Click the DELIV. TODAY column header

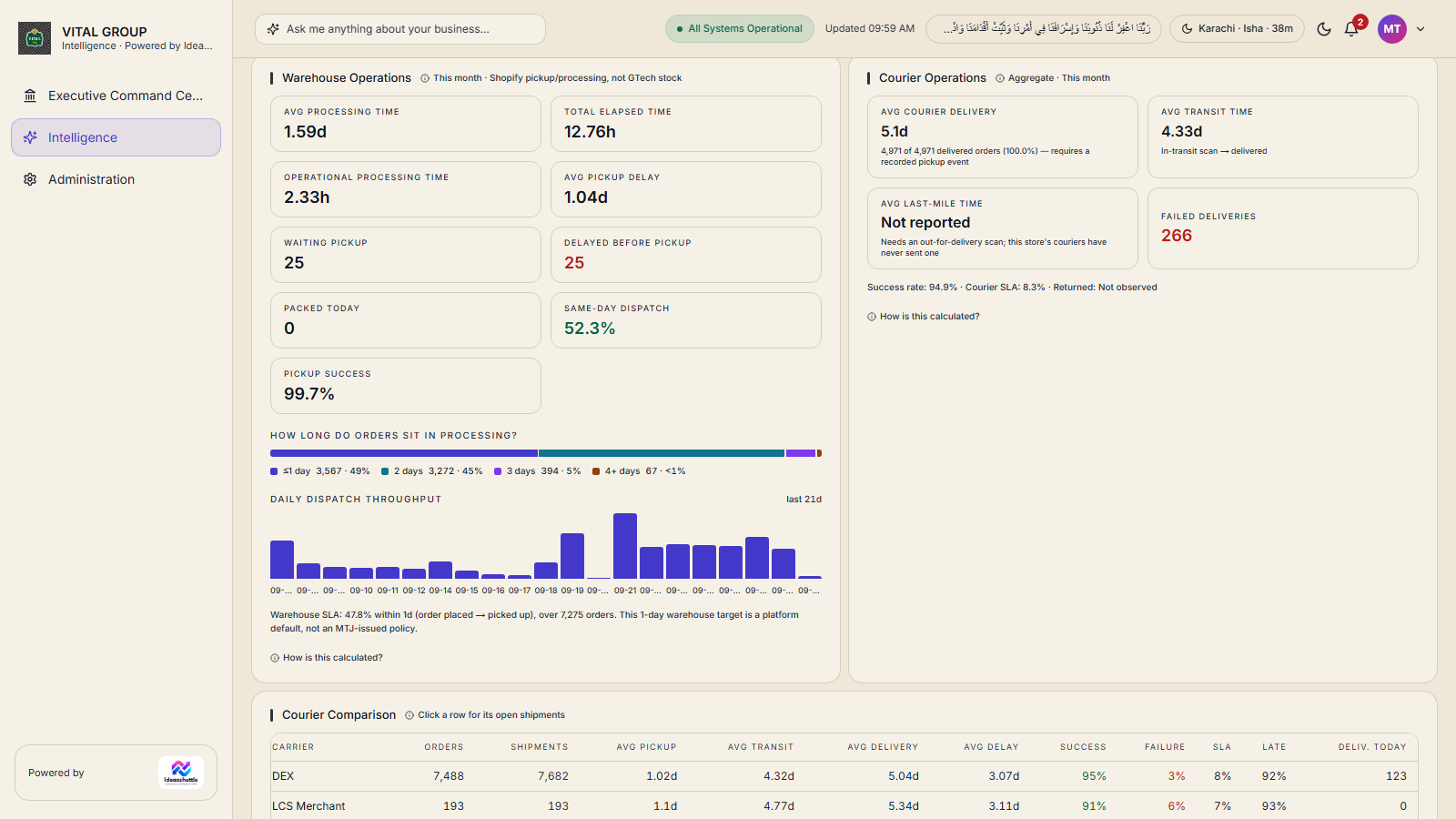[1372, 747]
